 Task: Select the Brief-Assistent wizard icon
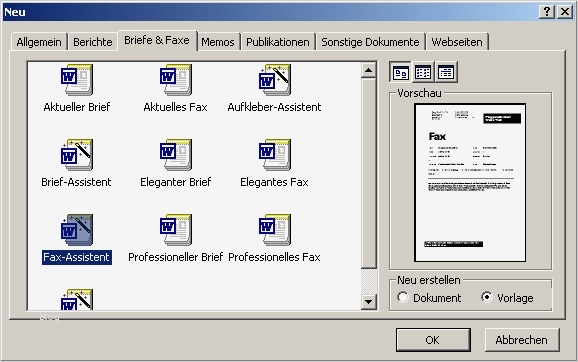pos(77,155)
